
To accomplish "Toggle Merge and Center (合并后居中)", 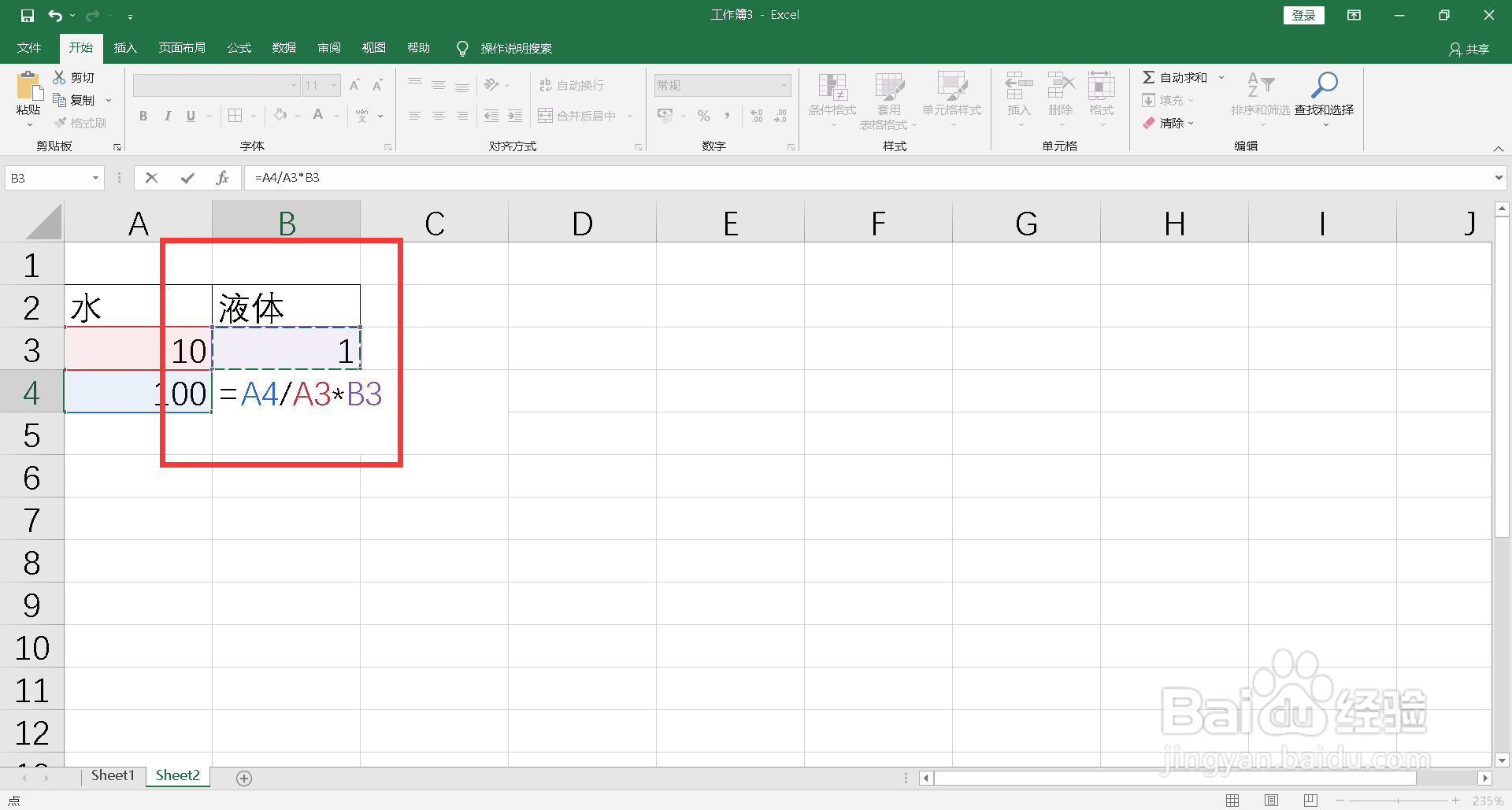I will [577, 116].
